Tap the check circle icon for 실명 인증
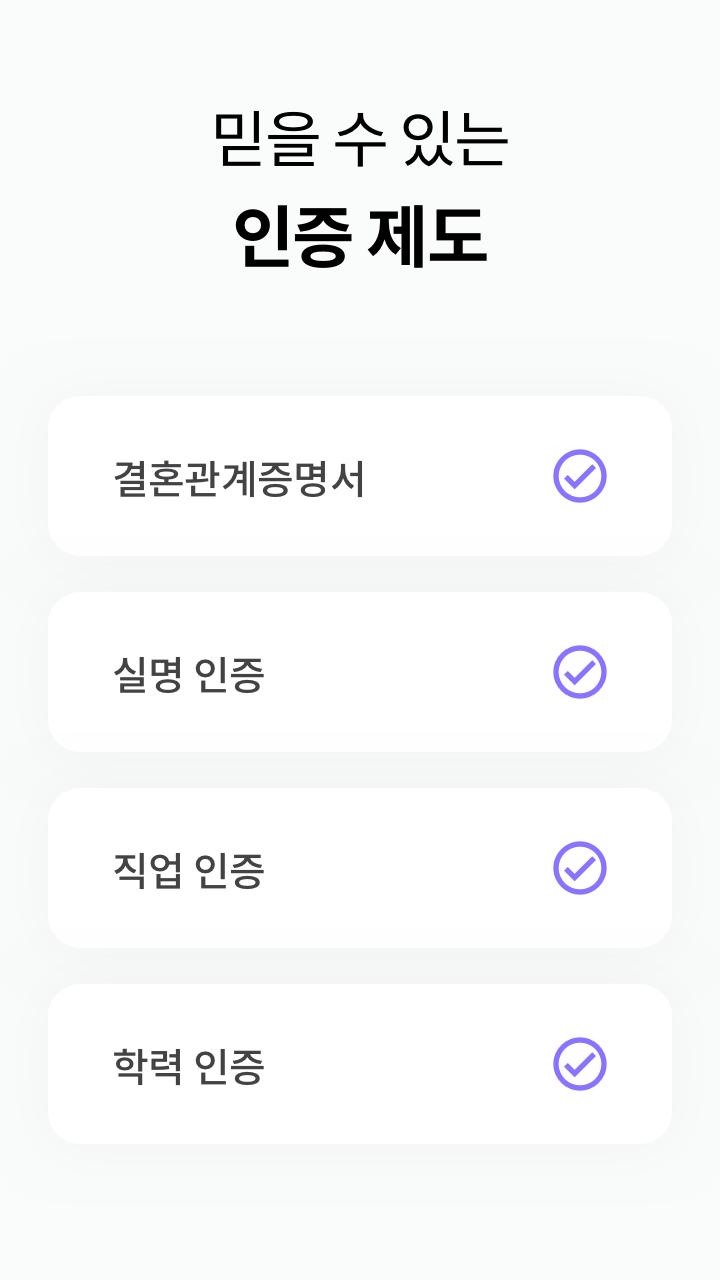 pos(580,672)
